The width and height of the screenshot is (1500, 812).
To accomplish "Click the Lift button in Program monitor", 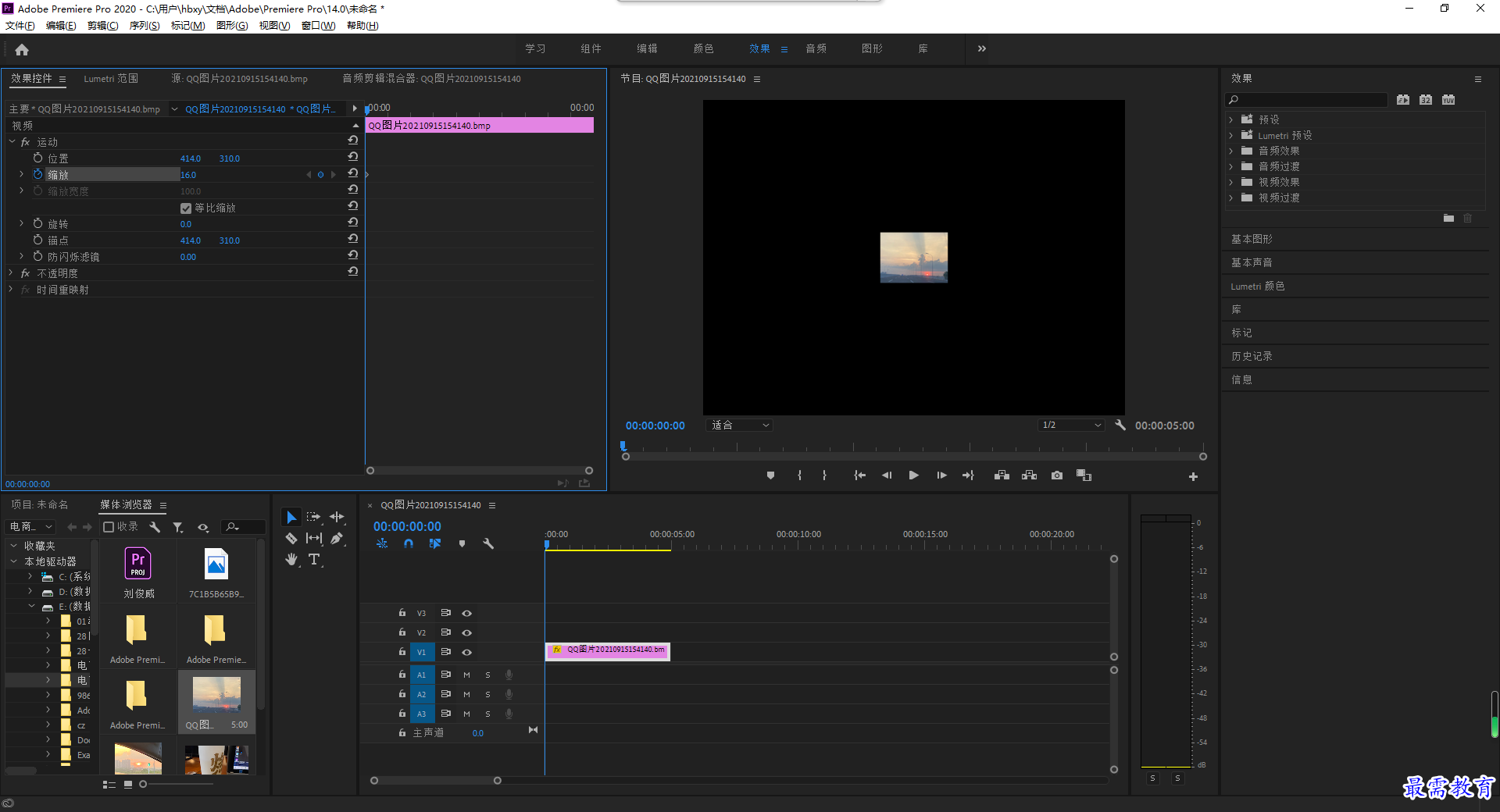I will tap(1002, 475).
